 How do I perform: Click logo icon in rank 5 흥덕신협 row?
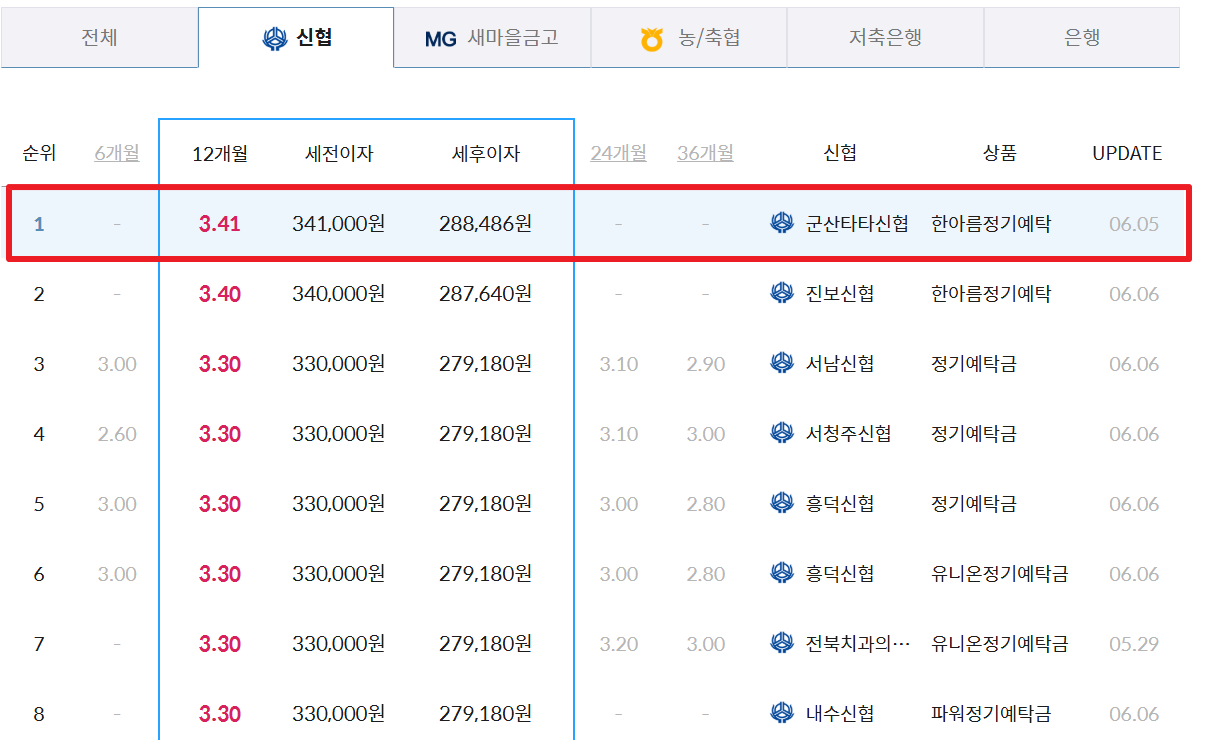[x=782, y=503]
